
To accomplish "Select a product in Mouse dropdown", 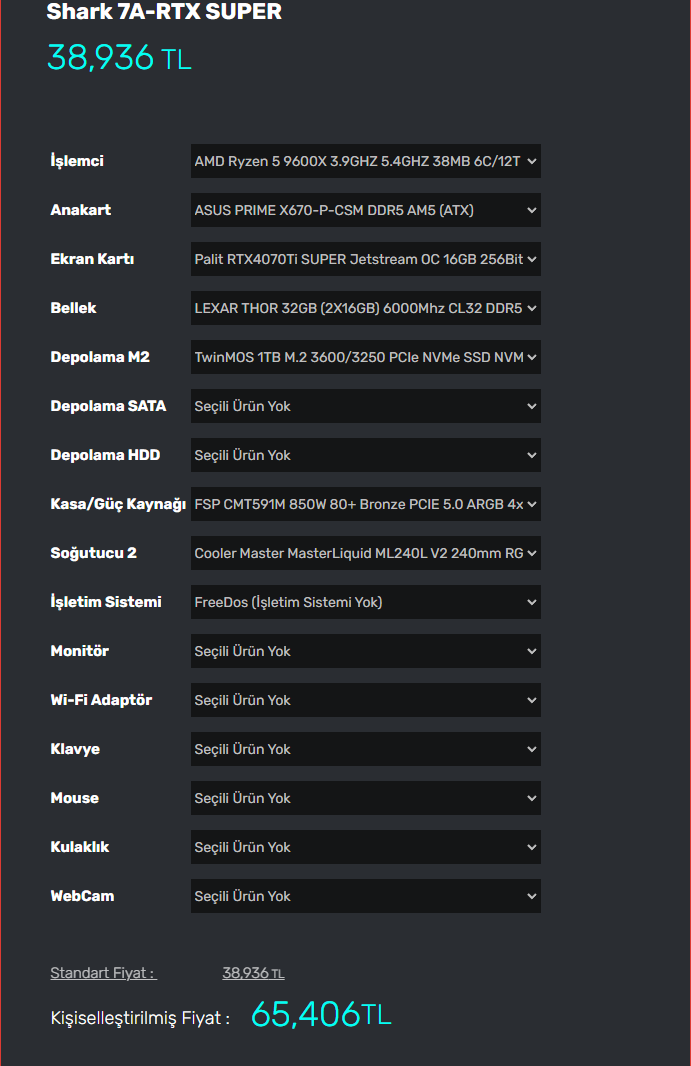I will click(x=365, y=798).
